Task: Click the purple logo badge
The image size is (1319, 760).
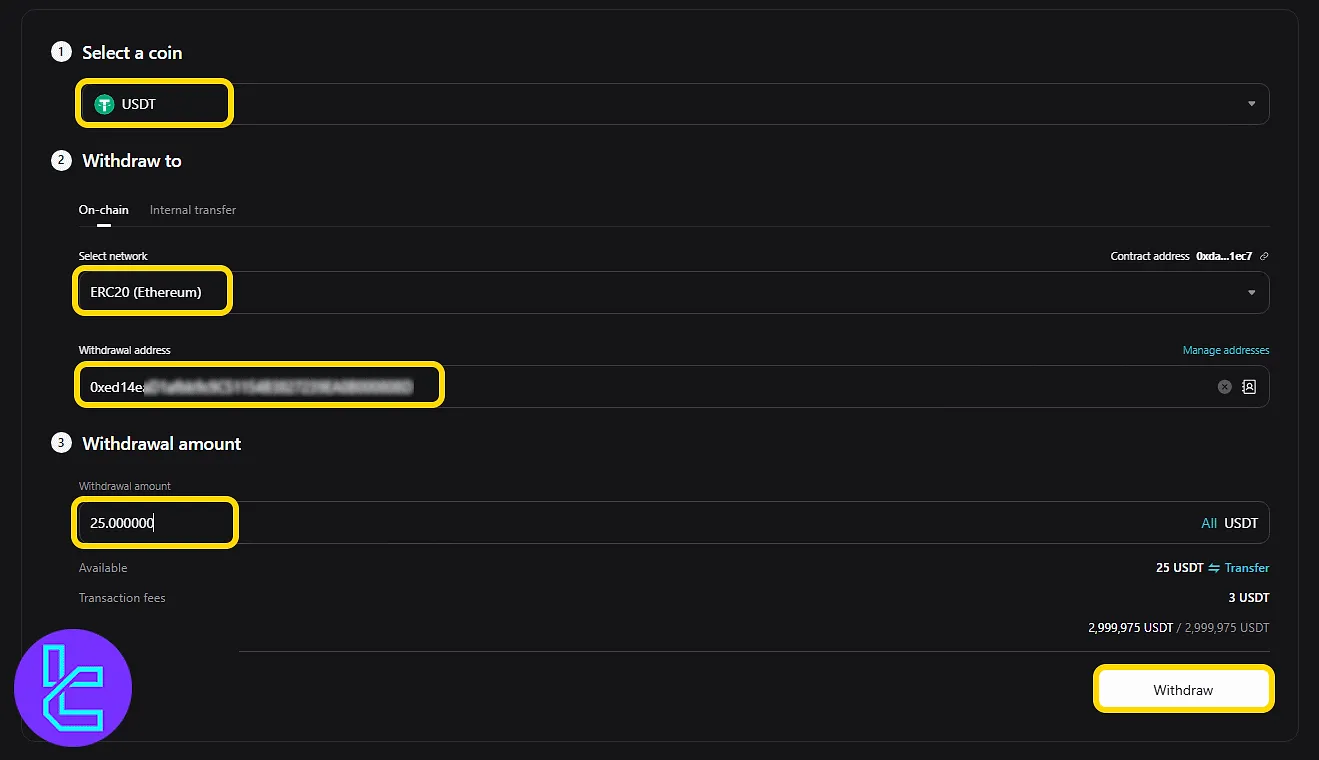Action: (x=73, y=688)
